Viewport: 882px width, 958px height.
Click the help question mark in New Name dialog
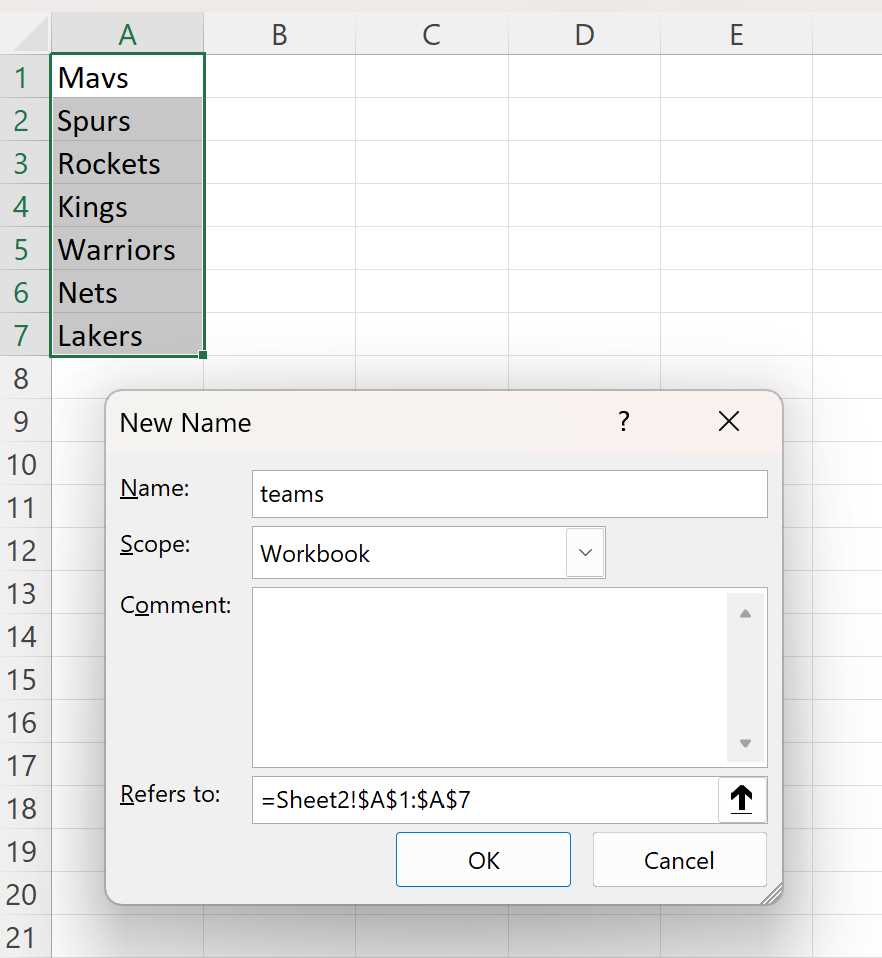[624, 422]
